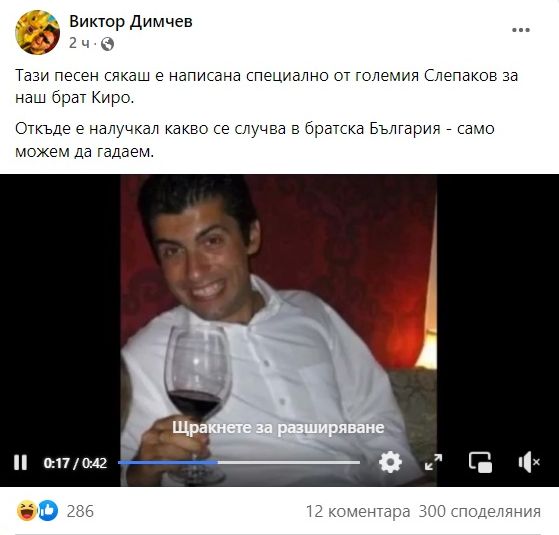Open the 12 коментара comments
Image resolution: width=559 pixels, height=535 pixels.
tap(358, 511)
